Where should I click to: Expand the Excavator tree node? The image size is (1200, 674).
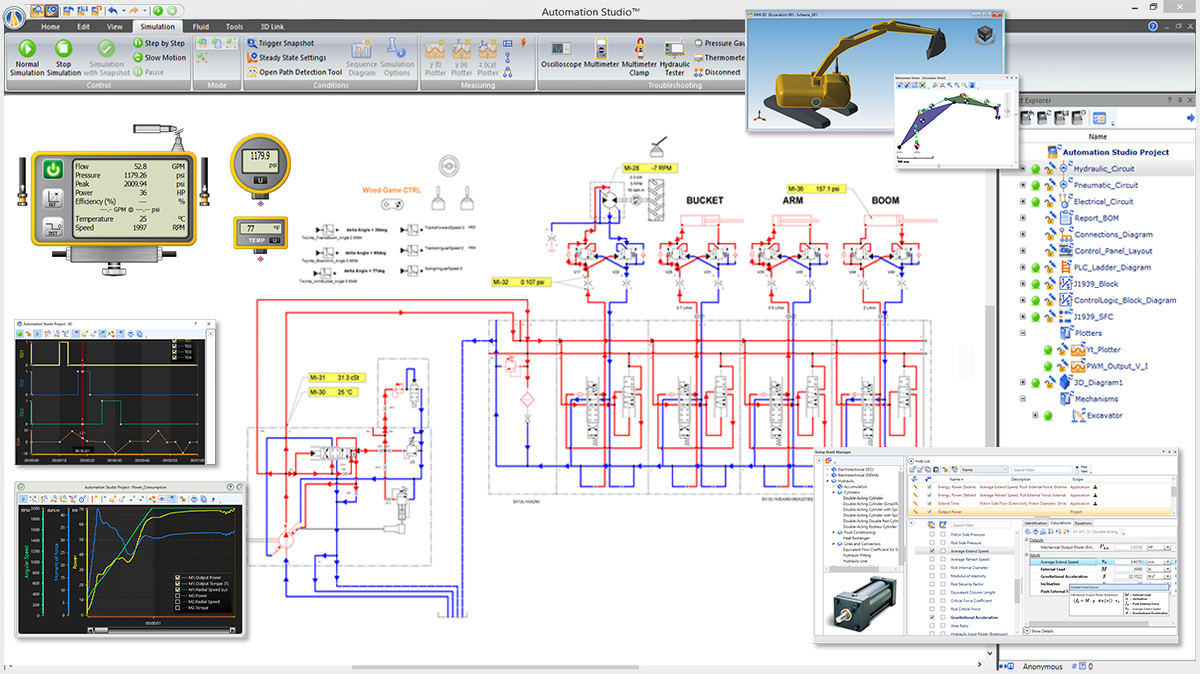(1034, 415)
